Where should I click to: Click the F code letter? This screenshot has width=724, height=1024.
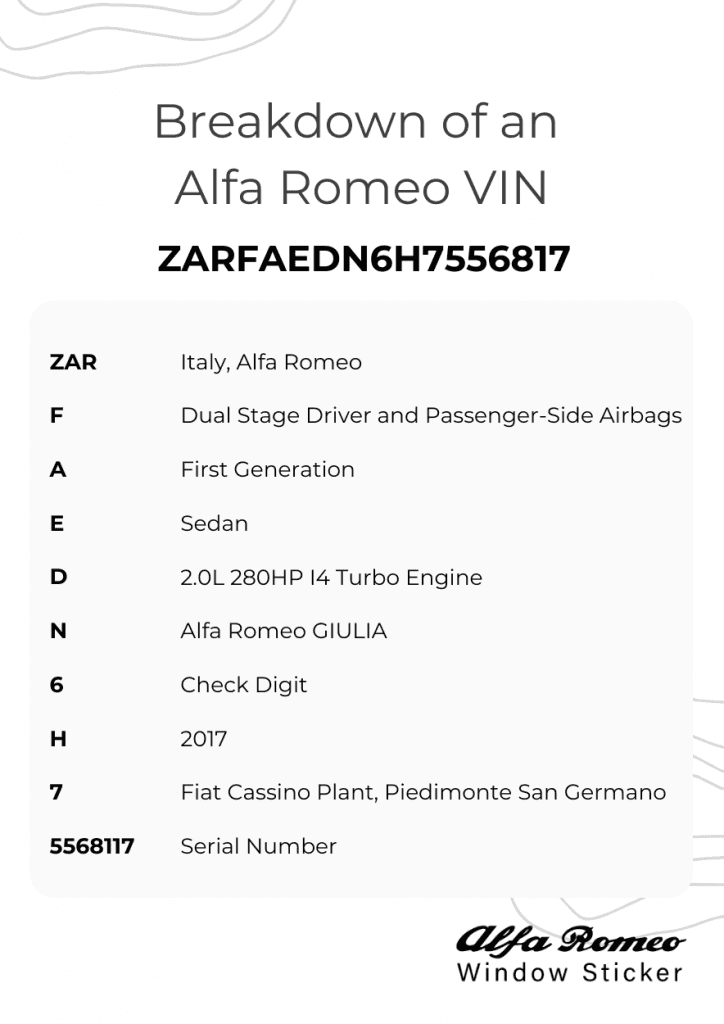click(x=56, y=416)
